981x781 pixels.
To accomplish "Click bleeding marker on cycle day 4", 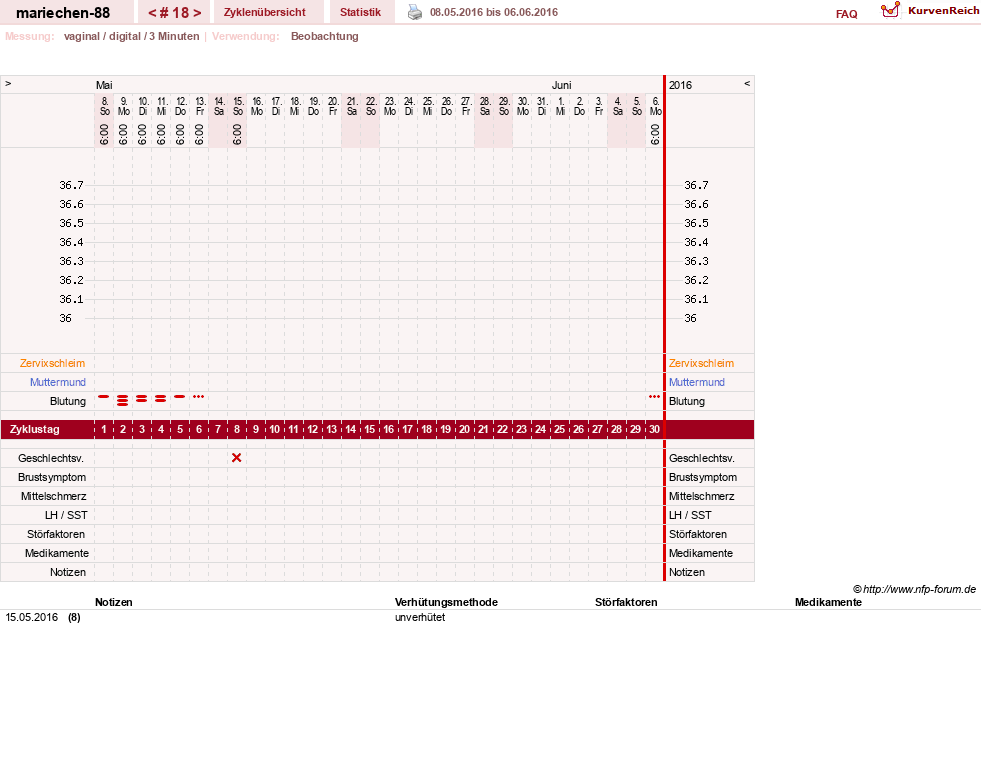I will [161, 399].
